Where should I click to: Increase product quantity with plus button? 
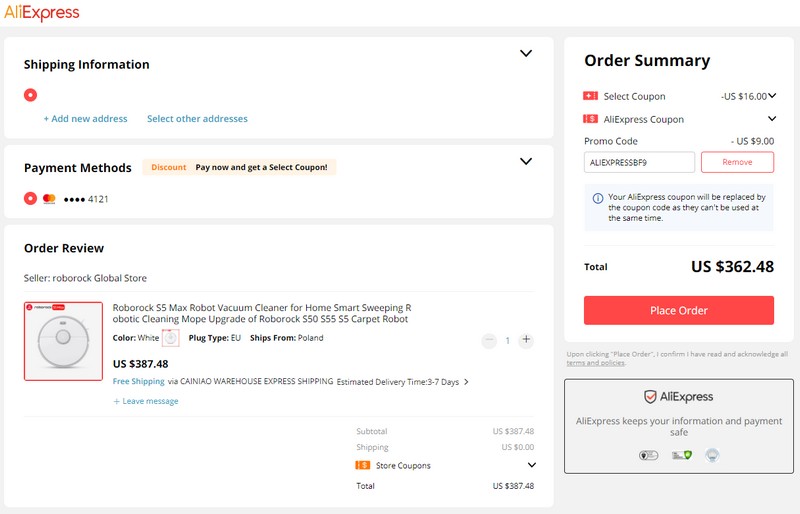pos(526,340)
